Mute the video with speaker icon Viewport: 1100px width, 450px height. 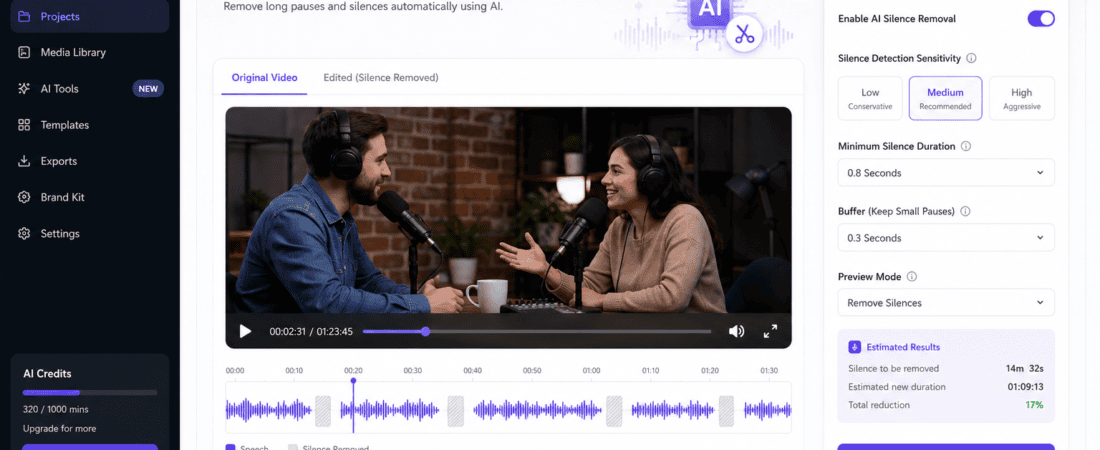(736, 331)
